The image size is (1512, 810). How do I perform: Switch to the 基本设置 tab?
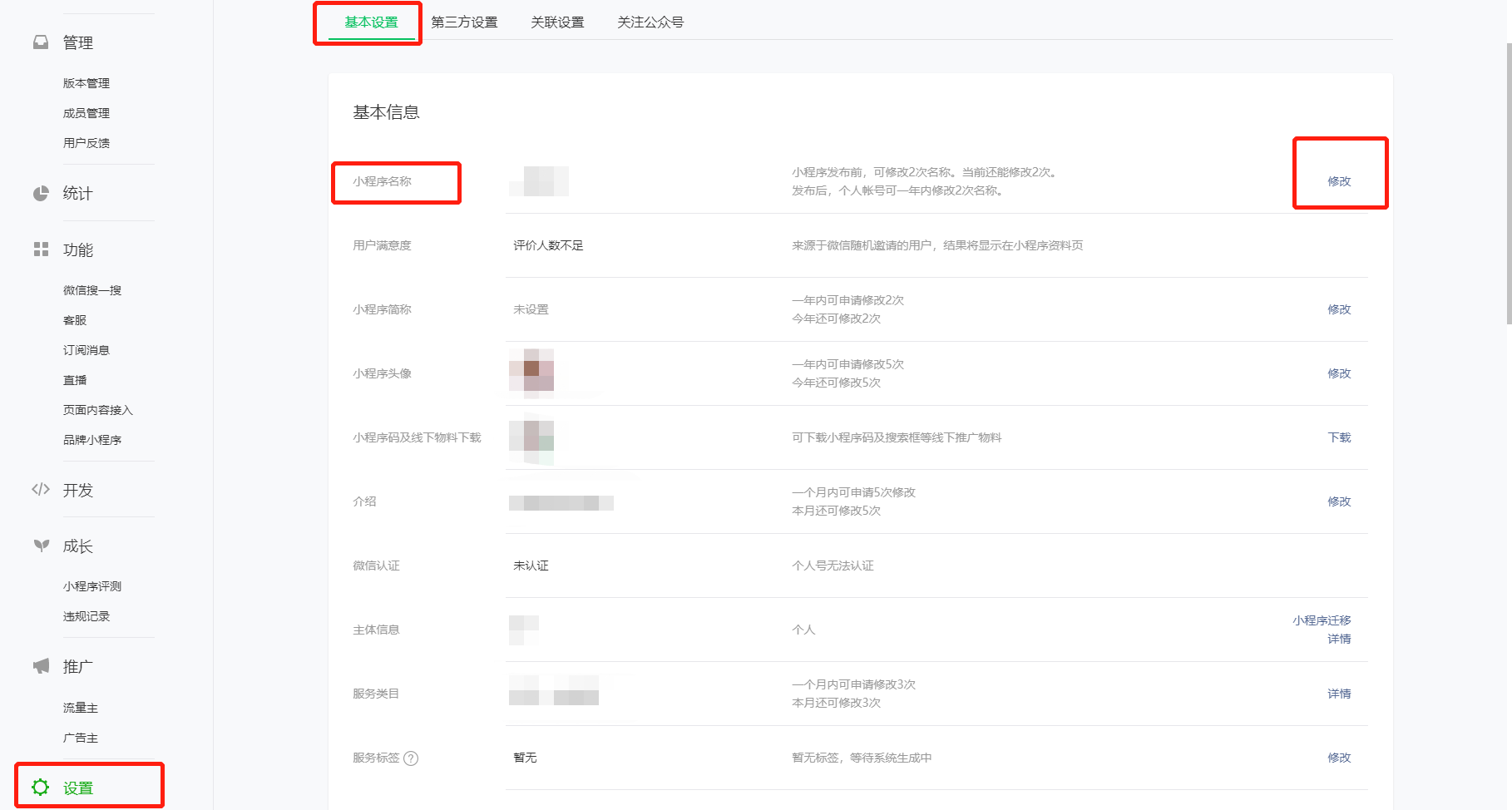click(x=372, y=22)
